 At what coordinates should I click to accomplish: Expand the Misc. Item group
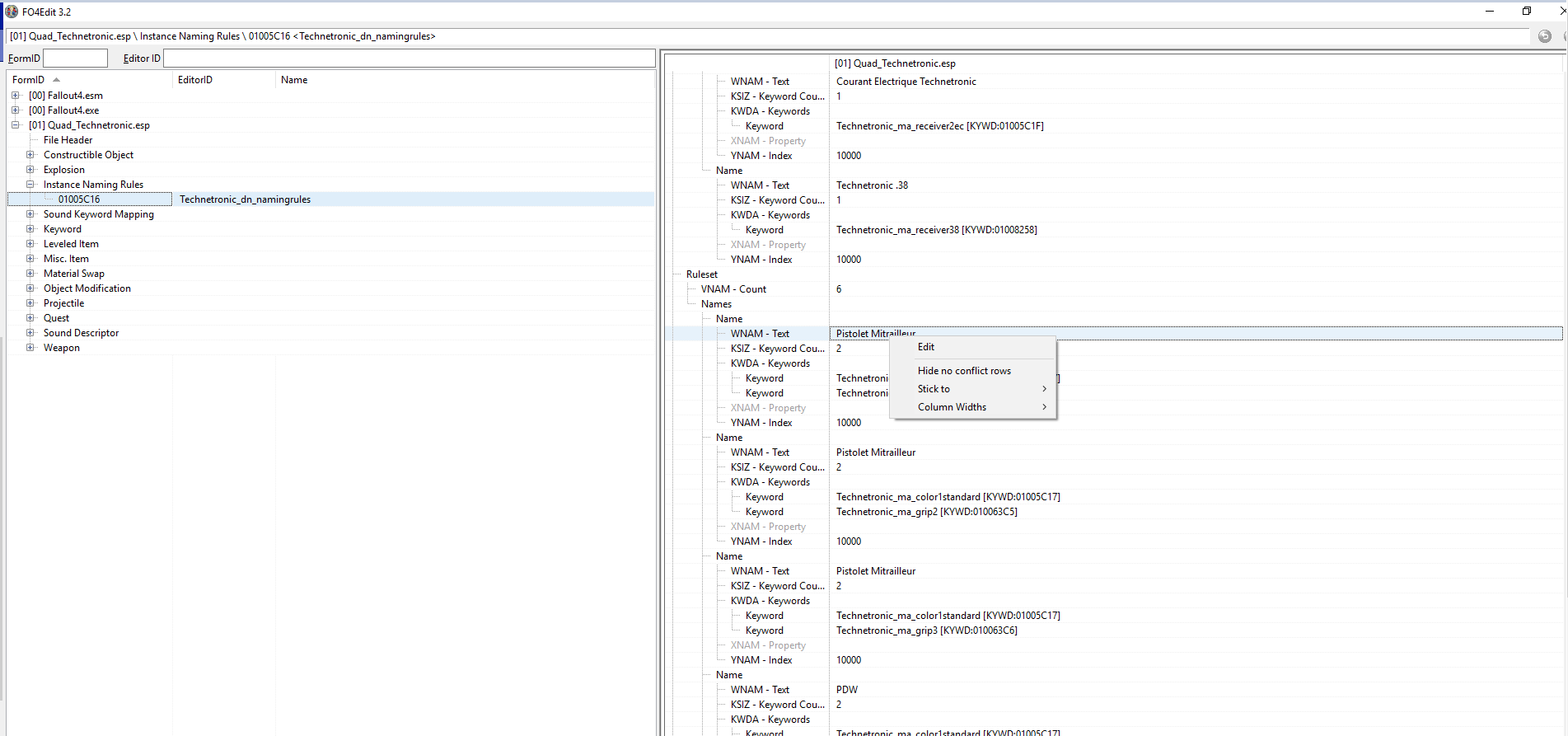tap(30, 259)
